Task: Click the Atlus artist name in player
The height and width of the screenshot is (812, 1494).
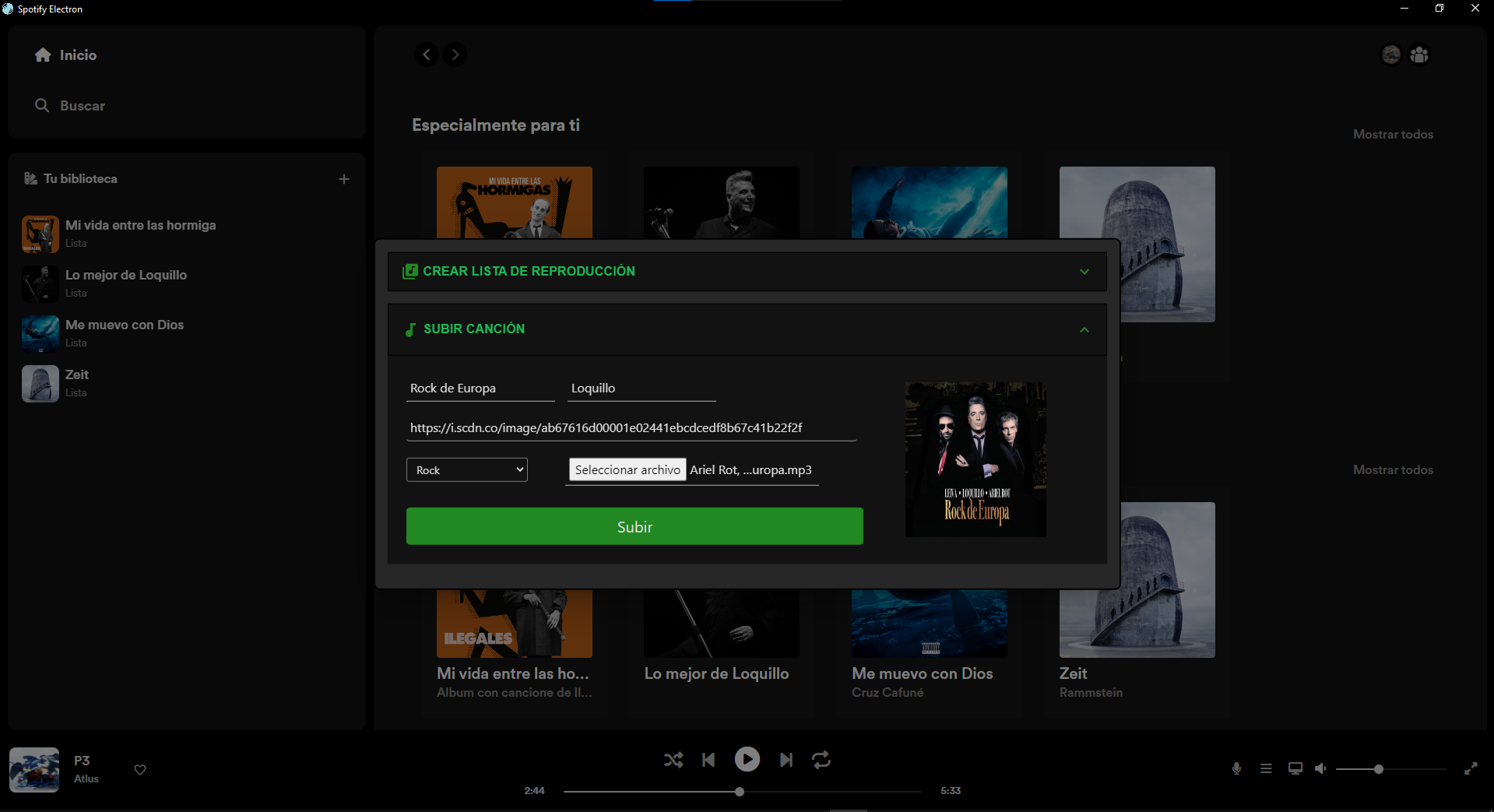Action: (86, 779)
